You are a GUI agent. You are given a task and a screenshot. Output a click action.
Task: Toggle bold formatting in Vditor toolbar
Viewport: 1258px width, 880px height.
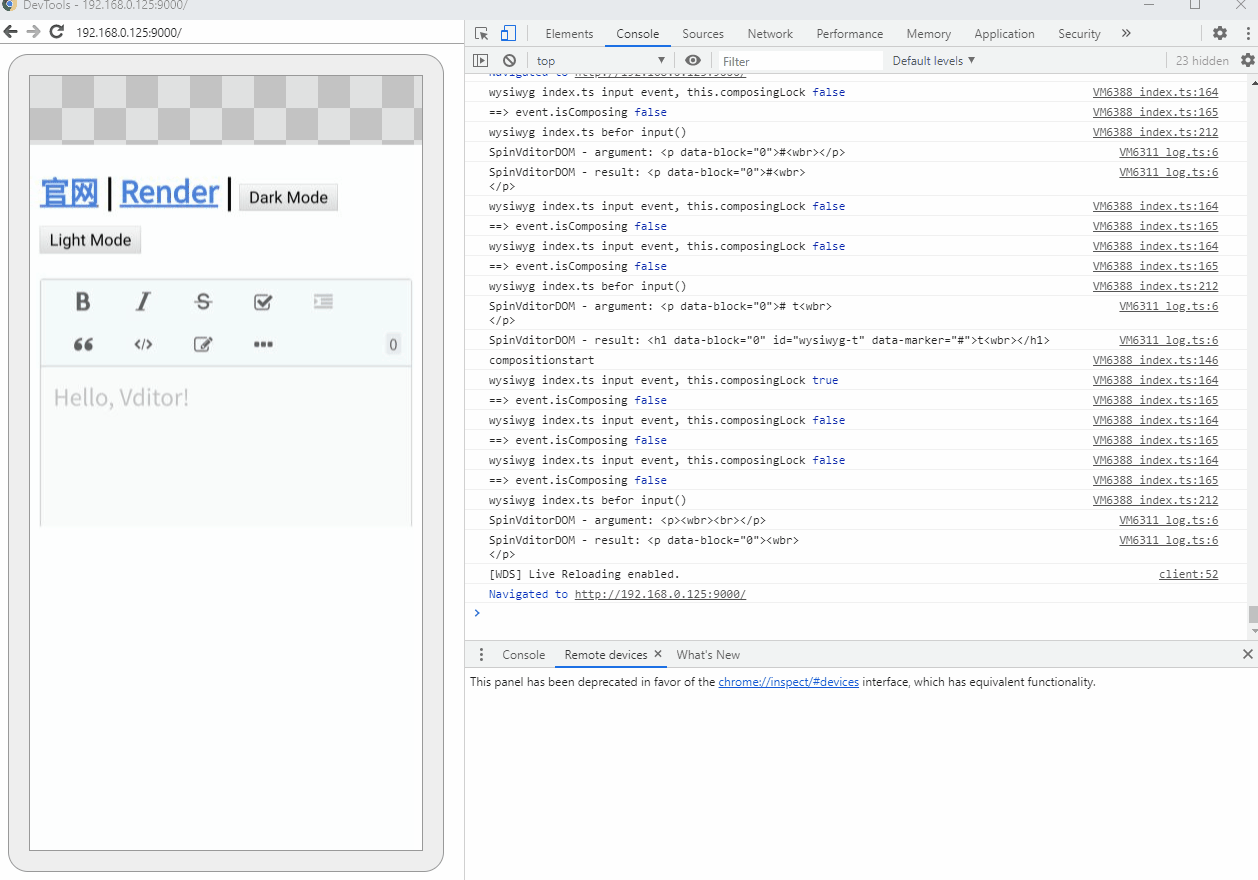point(83,301)
